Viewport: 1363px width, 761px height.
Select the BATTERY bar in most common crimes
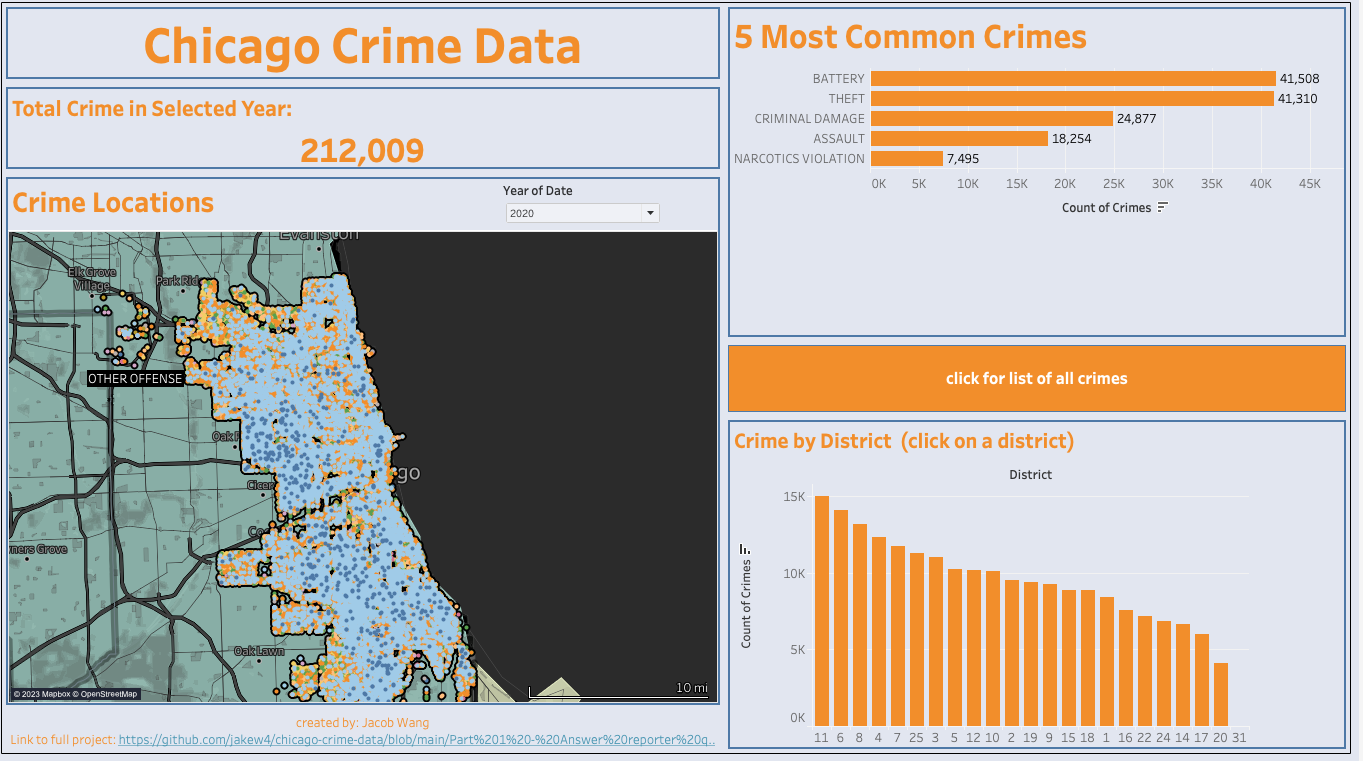1070,78
